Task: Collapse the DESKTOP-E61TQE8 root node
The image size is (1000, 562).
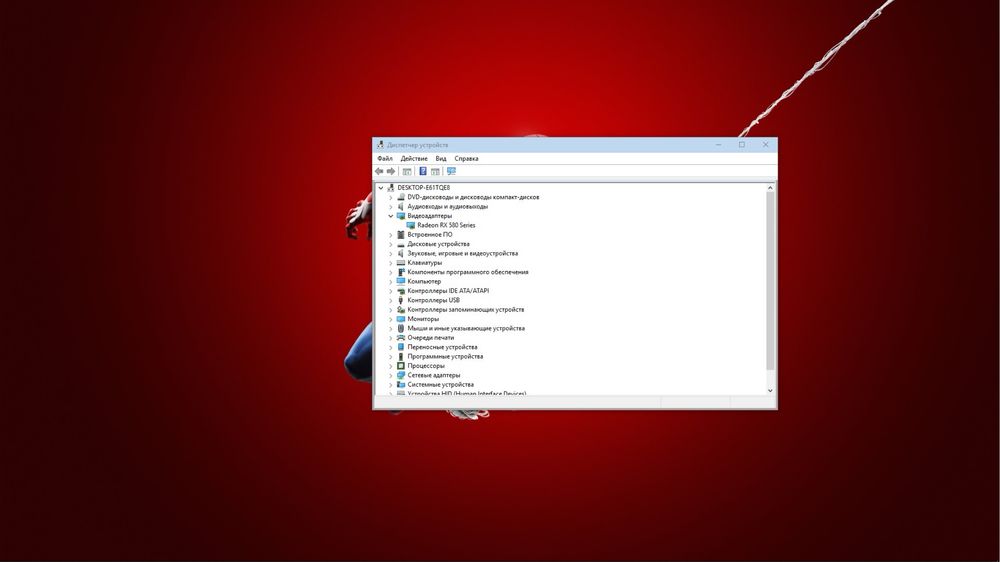Action: click(381, 188)
